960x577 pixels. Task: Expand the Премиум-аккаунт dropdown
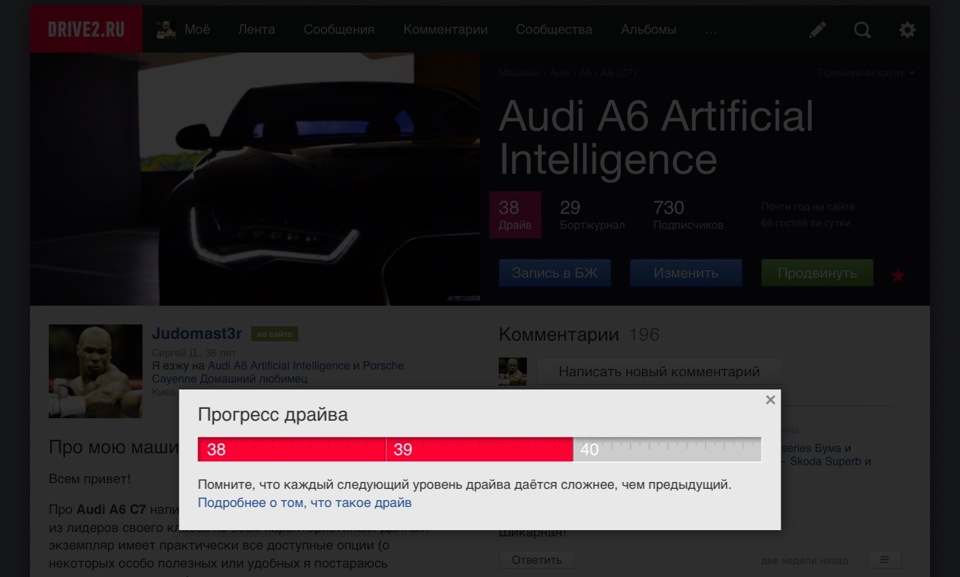click(867, 73)
